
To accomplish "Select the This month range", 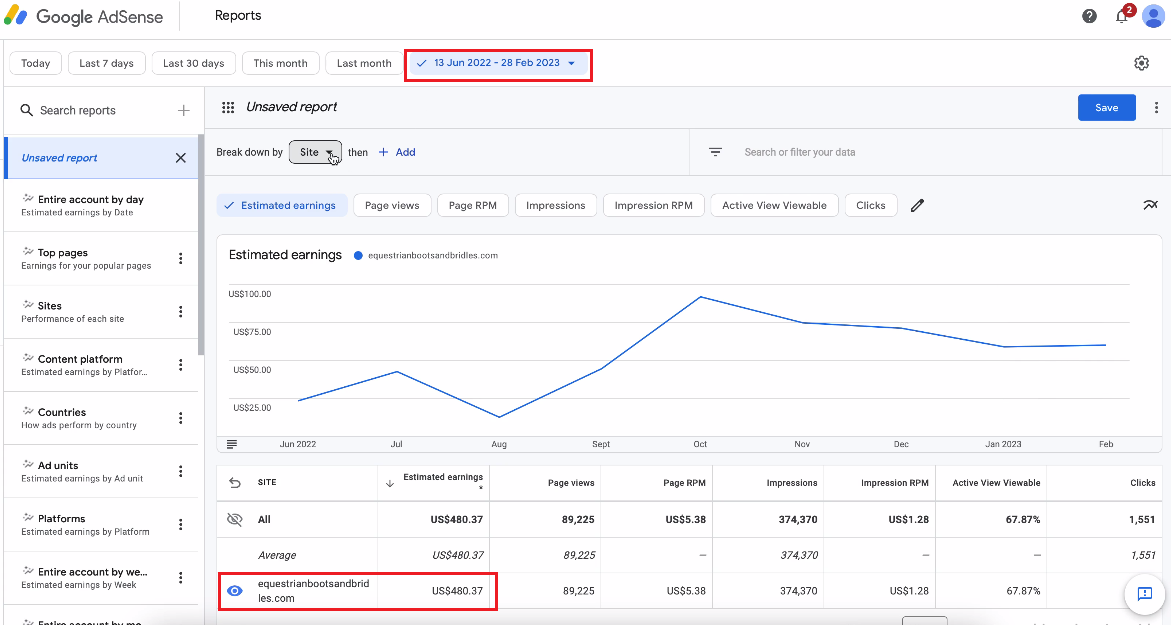I will point(281,64).
